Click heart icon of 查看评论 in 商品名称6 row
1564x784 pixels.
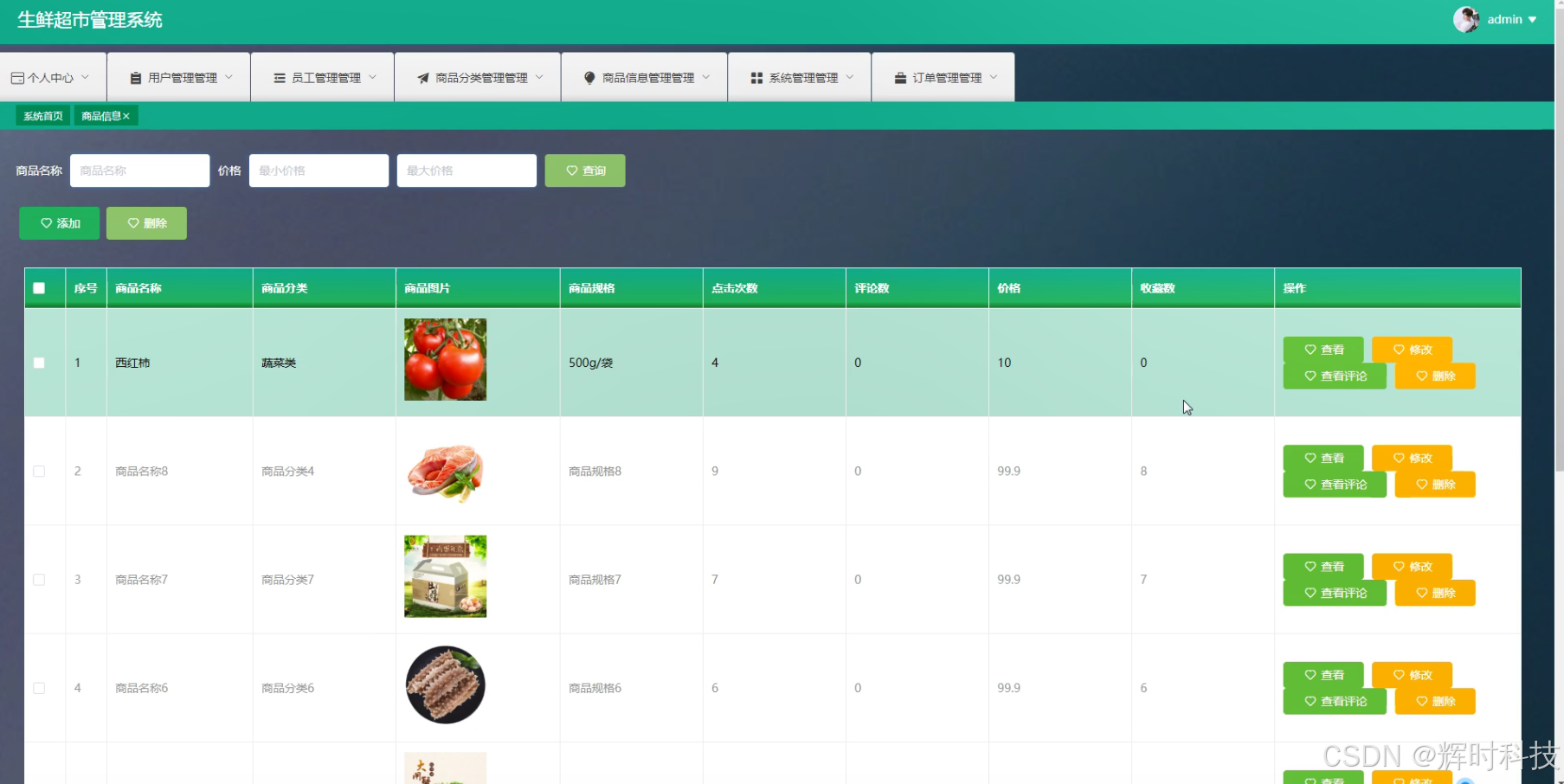[1310, 702]
